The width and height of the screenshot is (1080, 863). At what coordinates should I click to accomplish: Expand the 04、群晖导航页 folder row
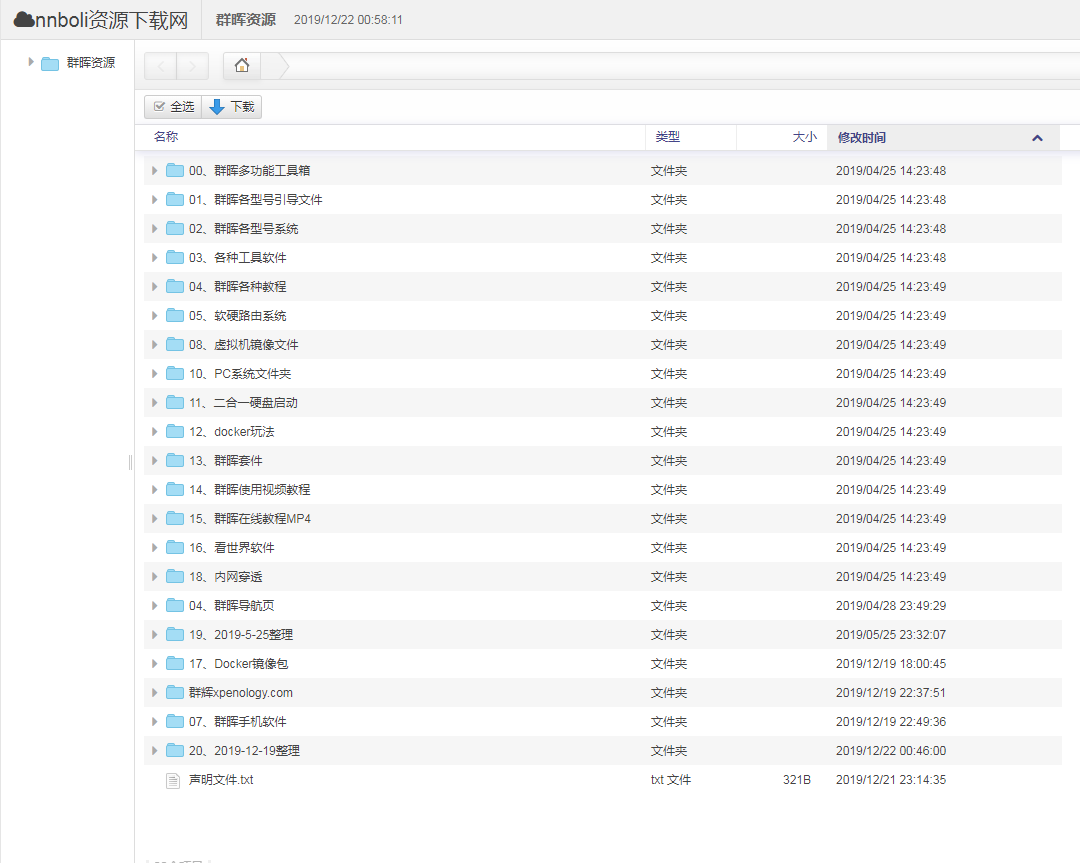pyautogui.click(x=154, y=605)
